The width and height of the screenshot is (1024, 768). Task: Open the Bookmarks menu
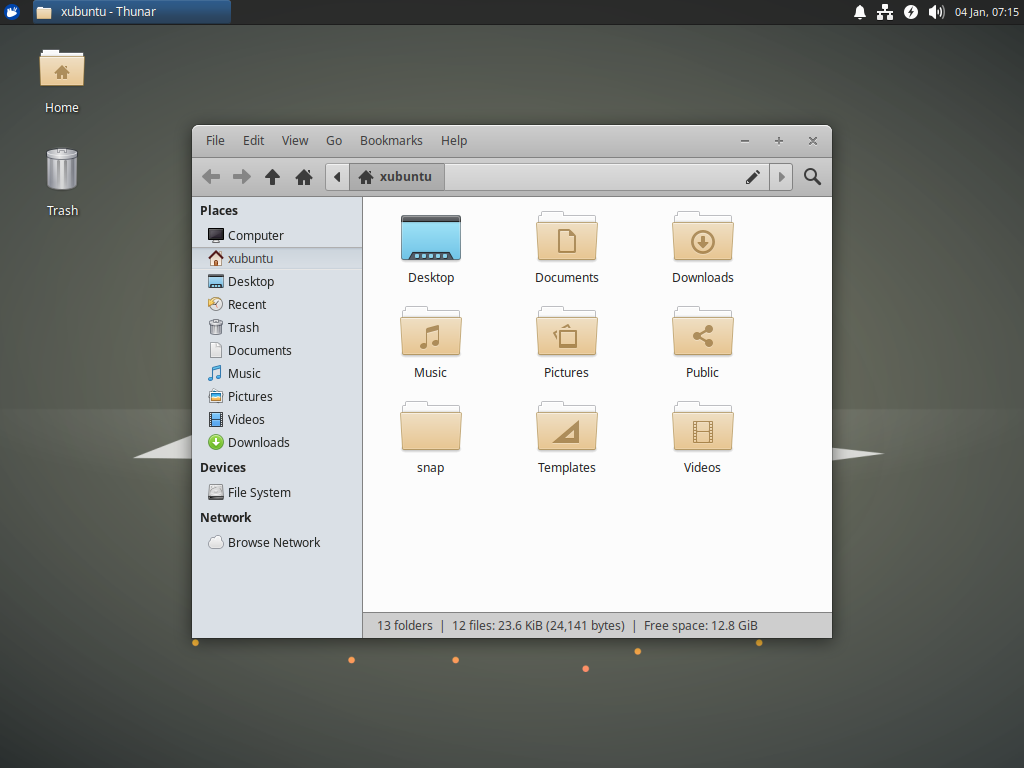(x=391, y=140)
